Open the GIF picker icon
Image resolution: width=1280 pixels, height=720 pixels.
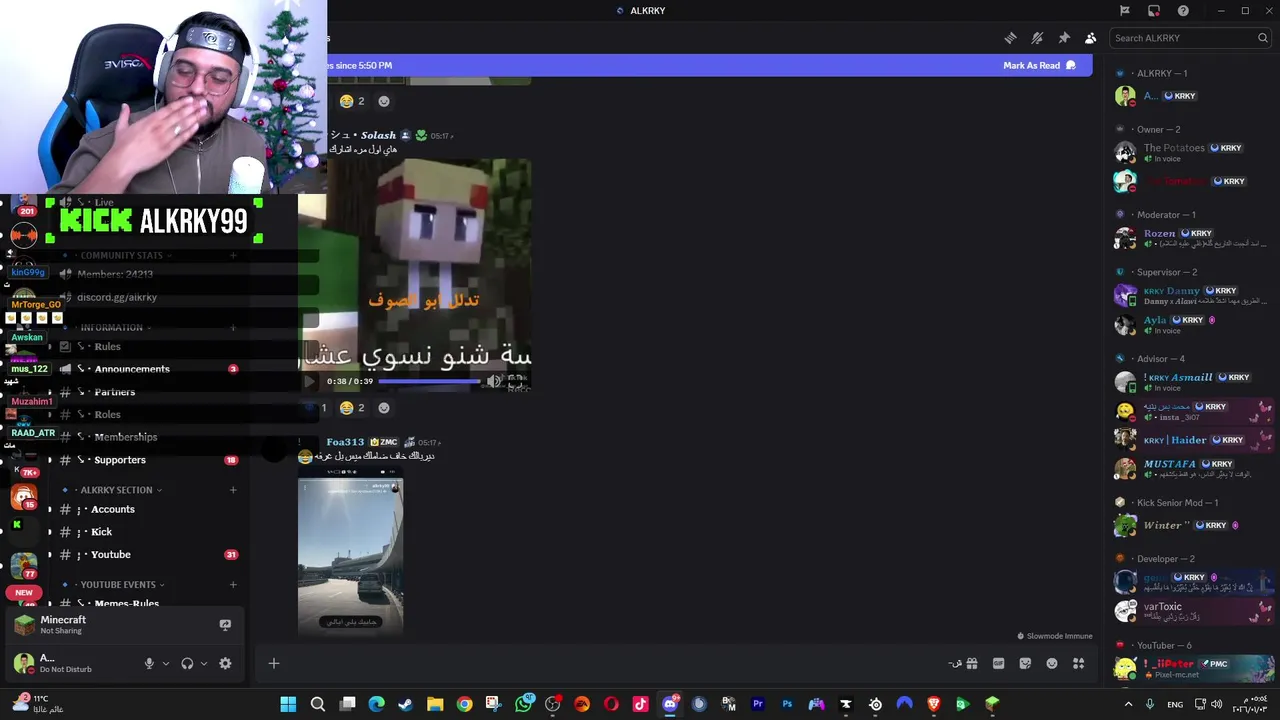(x=998, y=663)
